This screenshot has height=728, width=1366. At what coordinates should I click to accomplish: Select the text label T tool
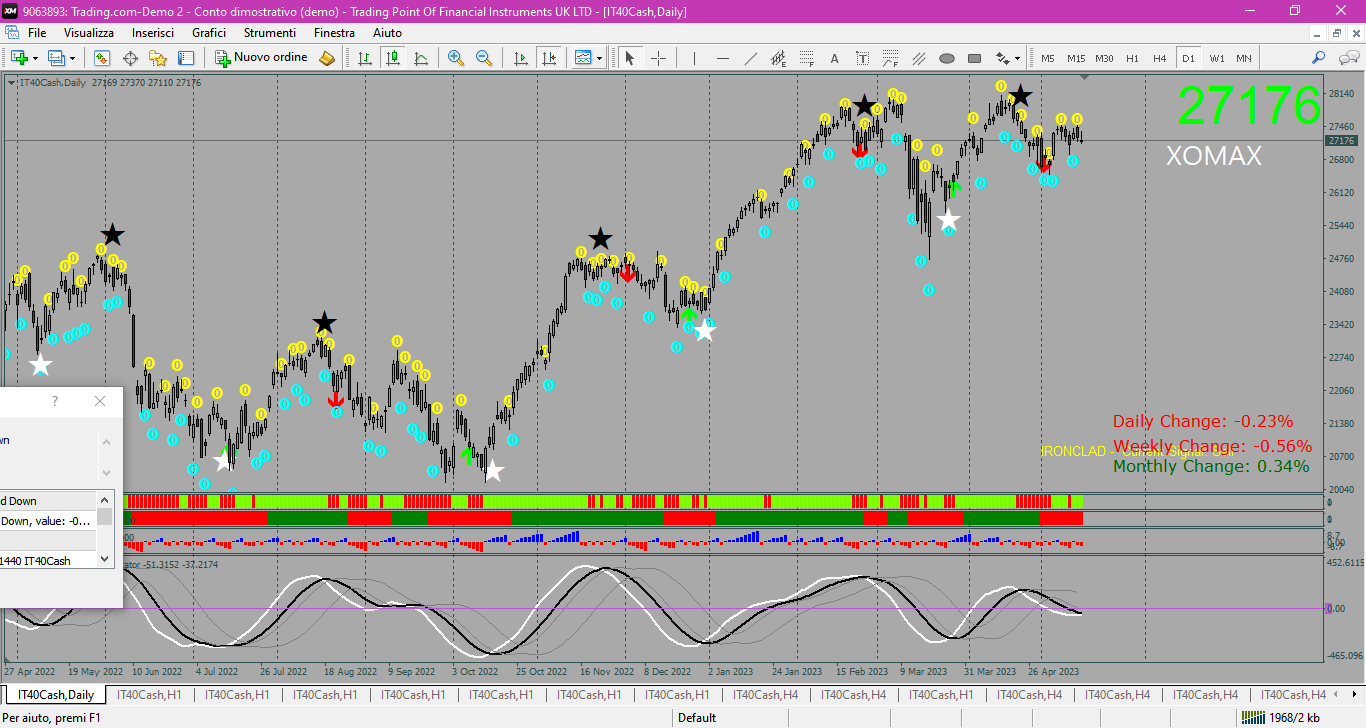tap(862, 58)
